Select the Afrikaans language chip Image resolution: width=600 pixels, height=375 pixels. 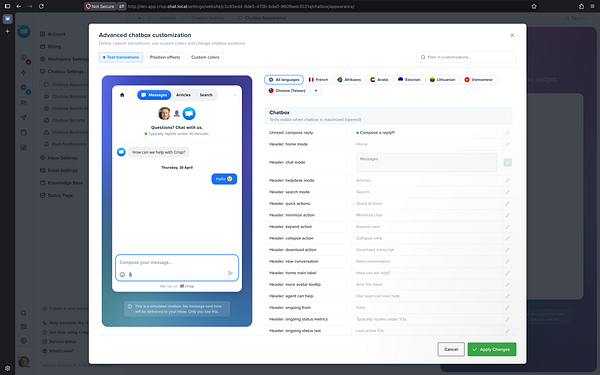349,80
